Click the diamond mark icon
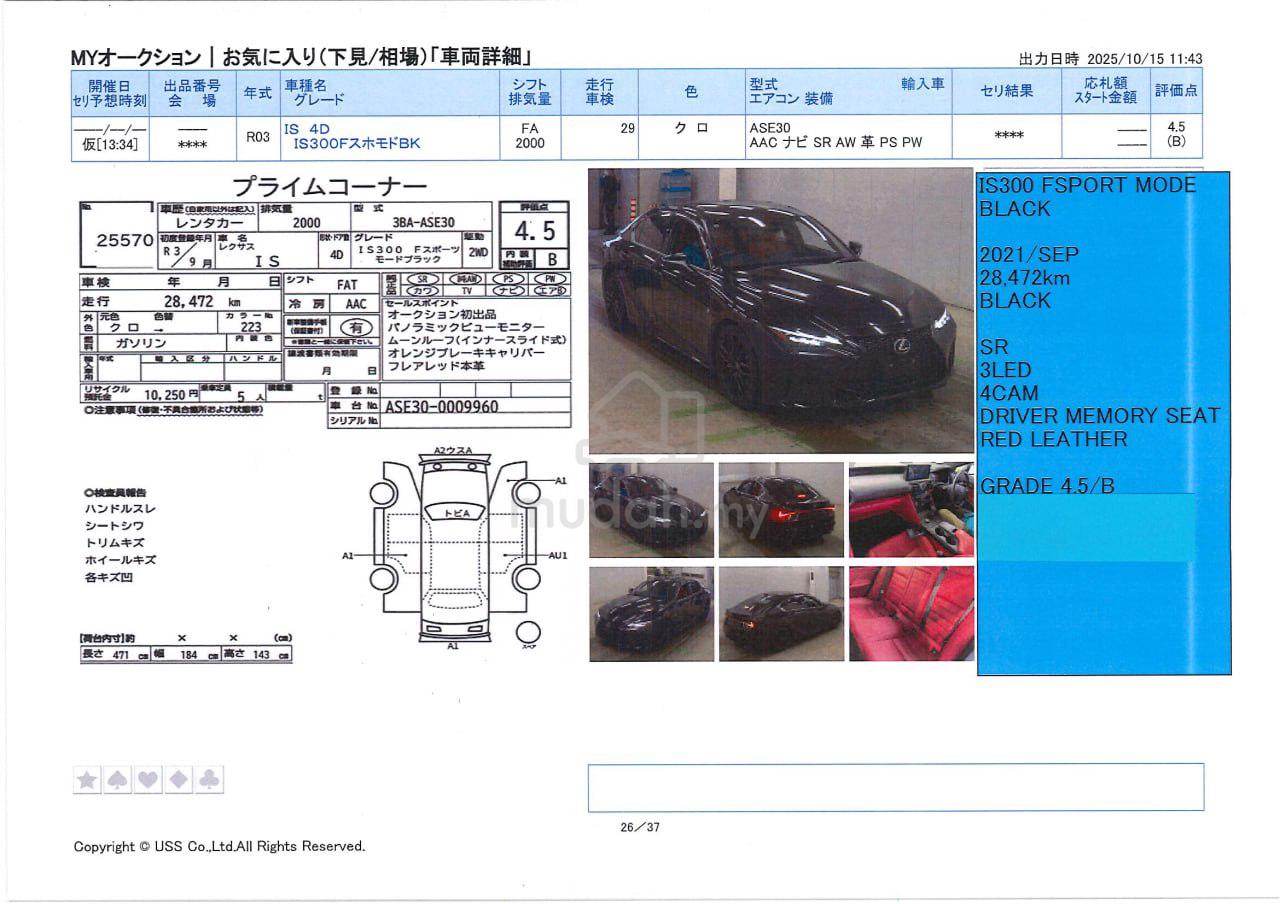The image size is (1280, 904). coord(179,780)
